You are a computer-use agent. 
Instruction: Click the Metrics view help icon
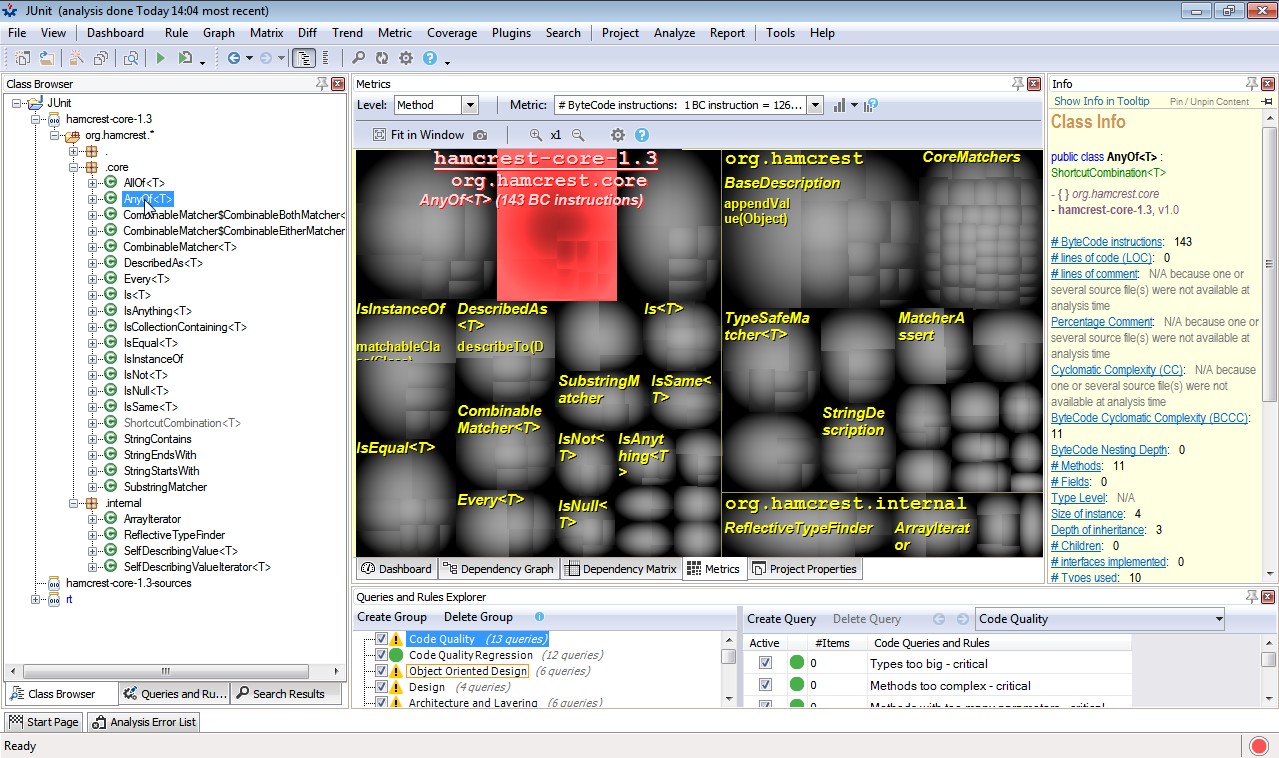642,135
